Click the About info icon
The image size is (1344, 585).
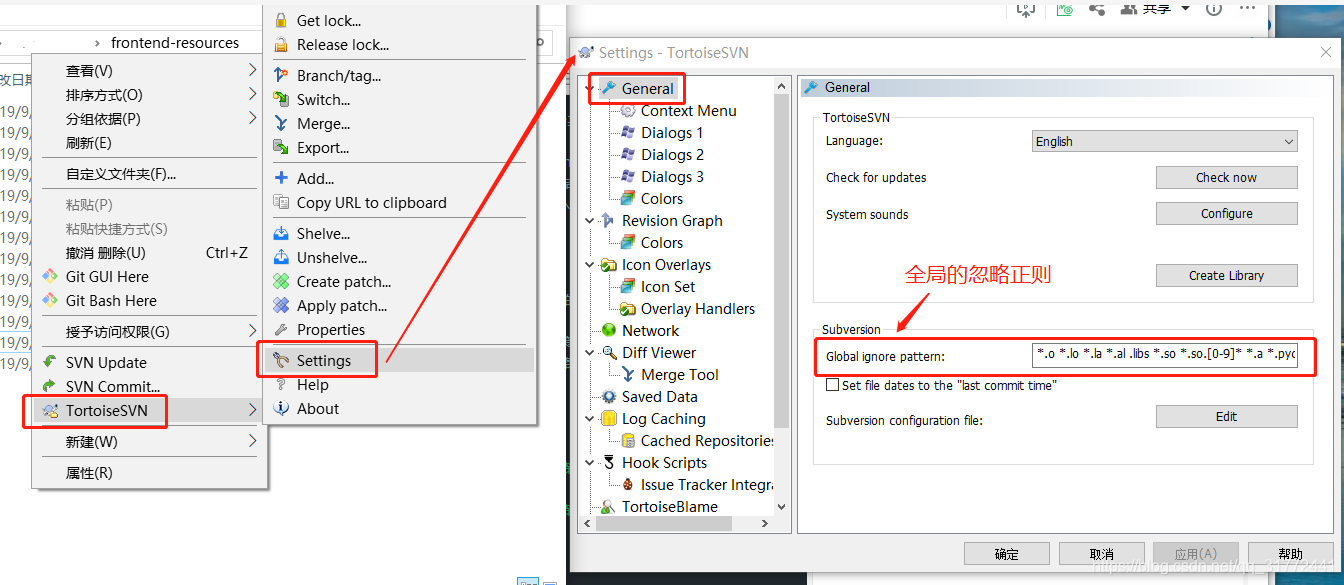coord(281,409)
